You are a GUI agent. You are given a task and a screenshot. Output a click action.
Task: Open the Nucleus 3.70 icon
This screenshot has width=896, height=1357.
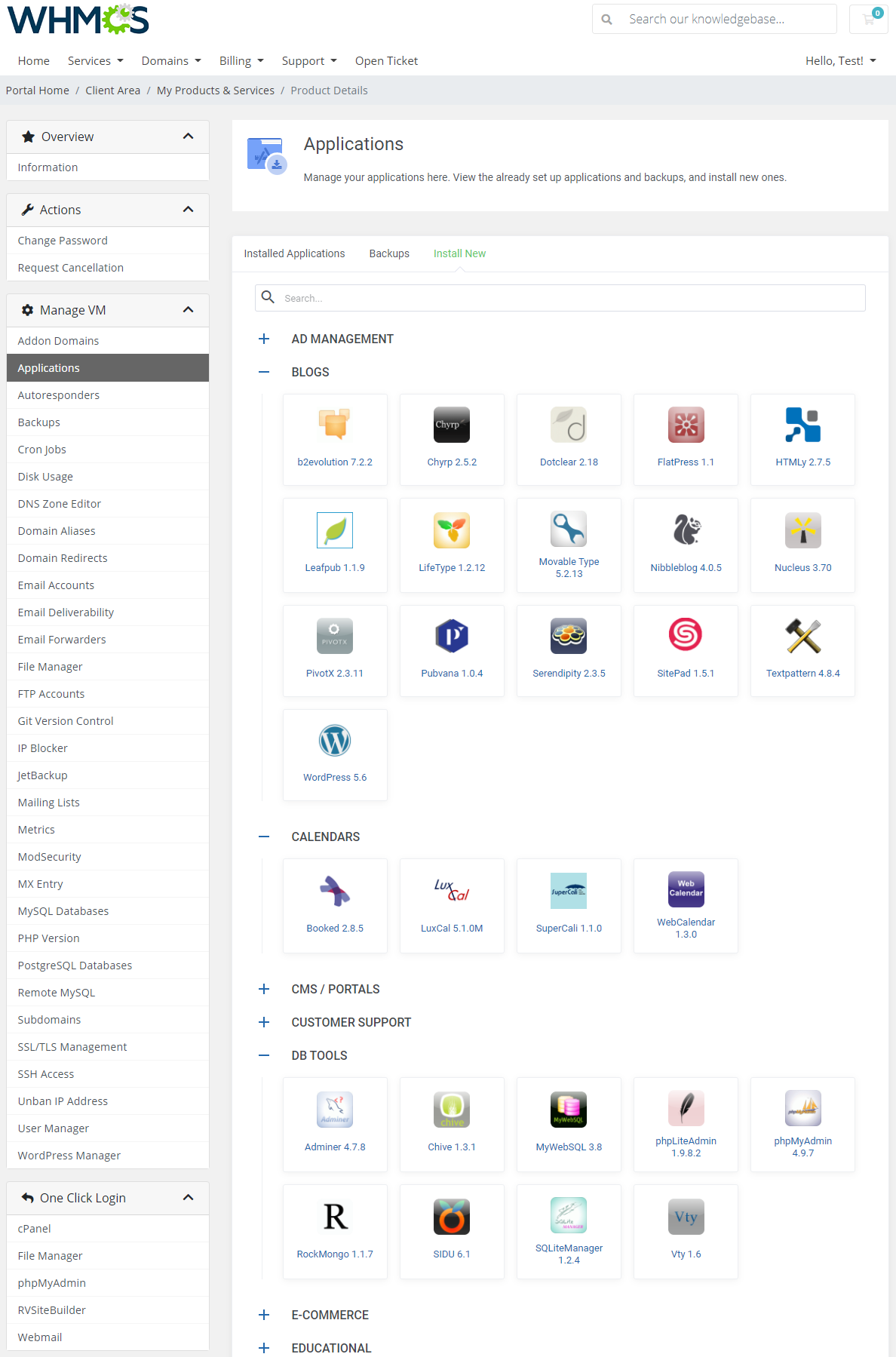802,530
